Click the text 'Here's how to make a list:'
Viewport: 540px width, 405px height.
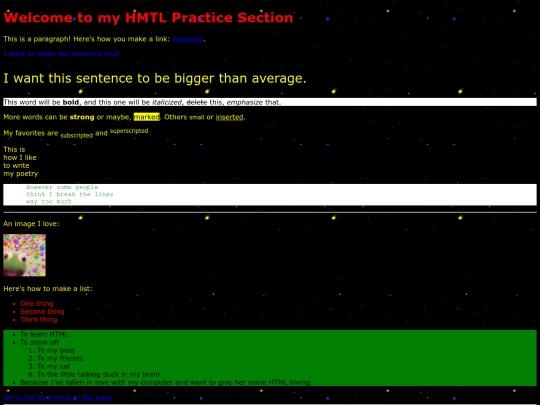point(48,289)
